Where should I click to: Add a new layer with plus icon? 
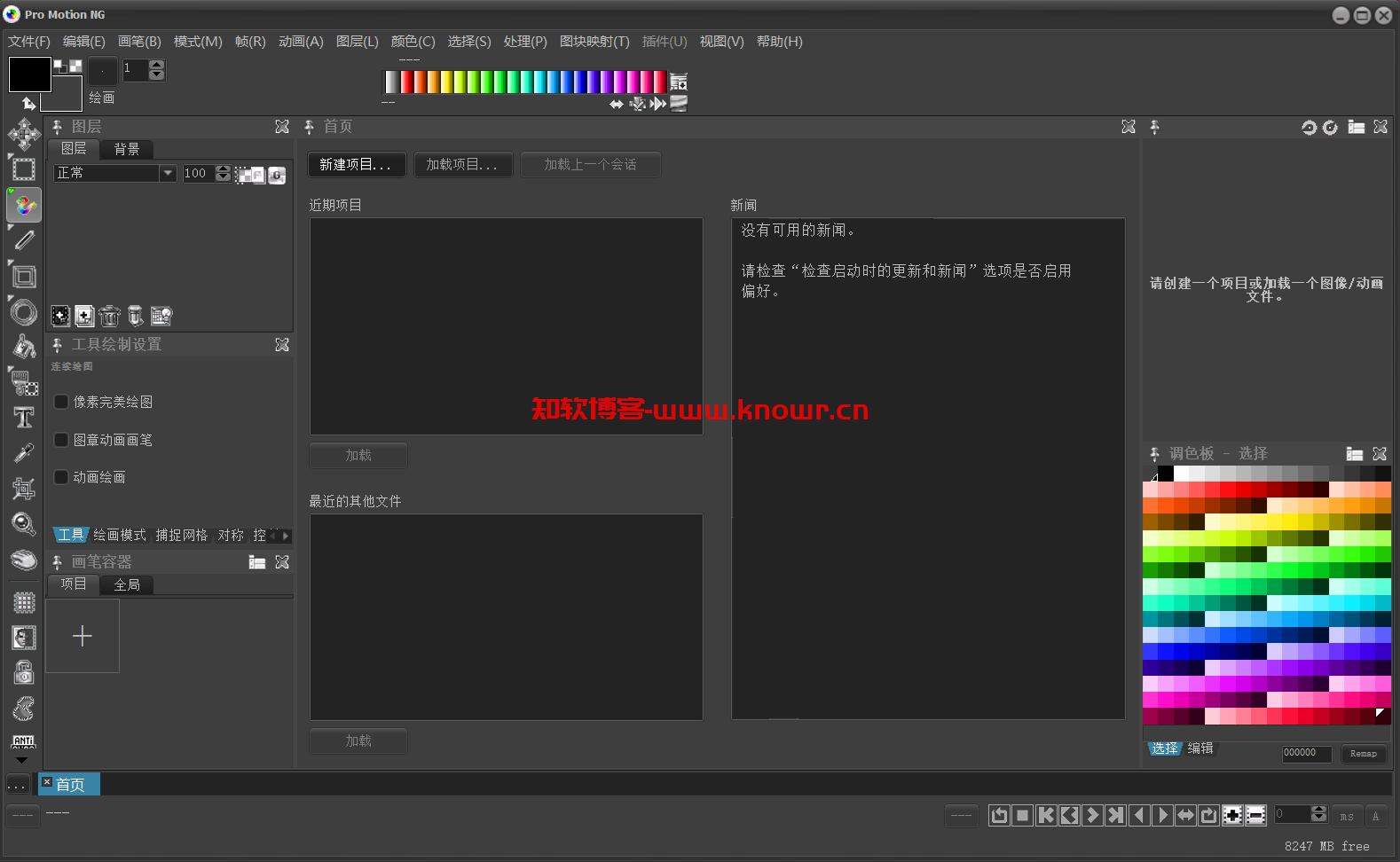coord(84,316)
